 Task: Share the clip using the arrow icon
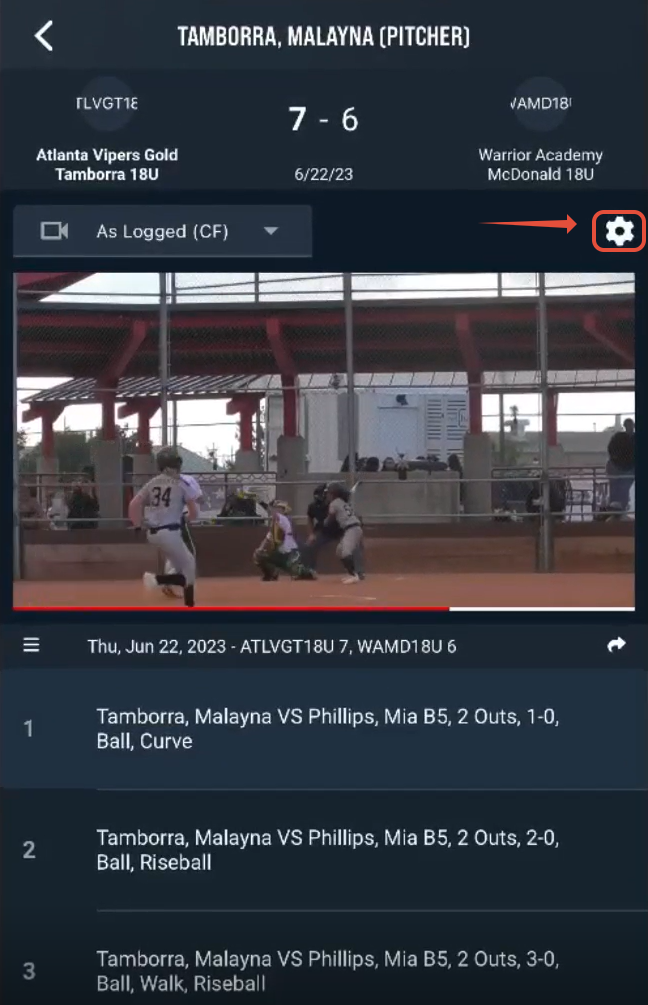(616, 645)
